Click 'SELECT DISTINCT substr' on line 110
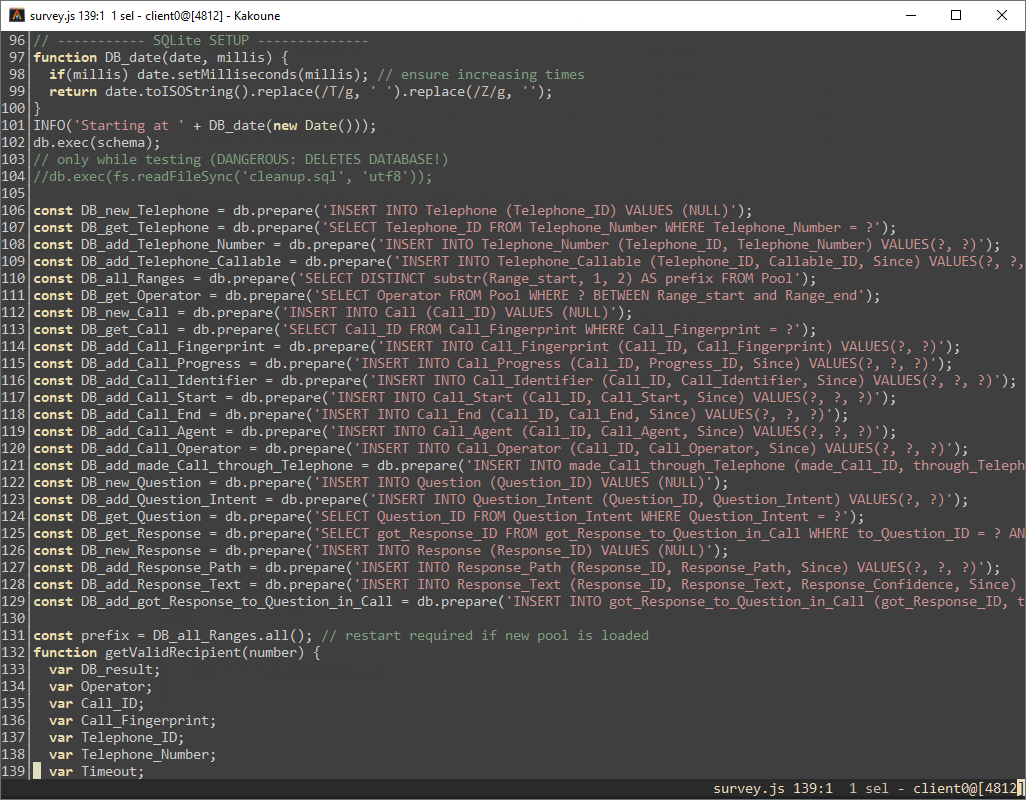Viewport: 1026px width, 800px height. click(x=393, y=279)
